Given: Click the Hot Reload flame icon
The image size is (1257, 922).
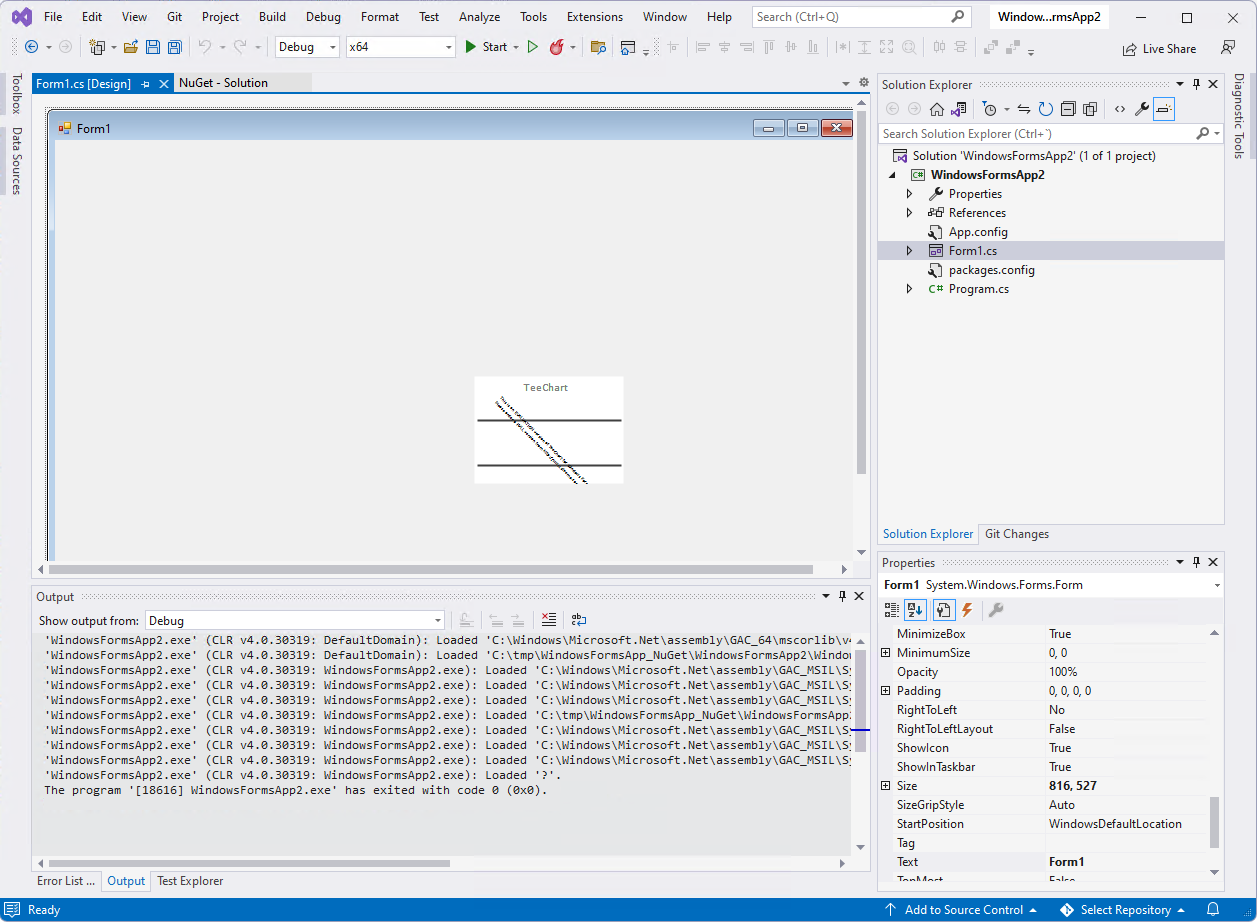Looking at the screenshot, I should (x=557, y=47).
